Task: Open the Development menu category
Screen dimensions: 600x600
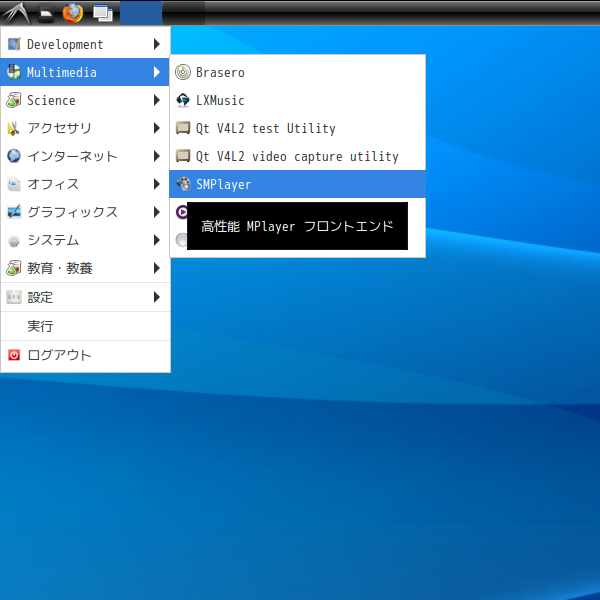Action: (x=85, y=44)
